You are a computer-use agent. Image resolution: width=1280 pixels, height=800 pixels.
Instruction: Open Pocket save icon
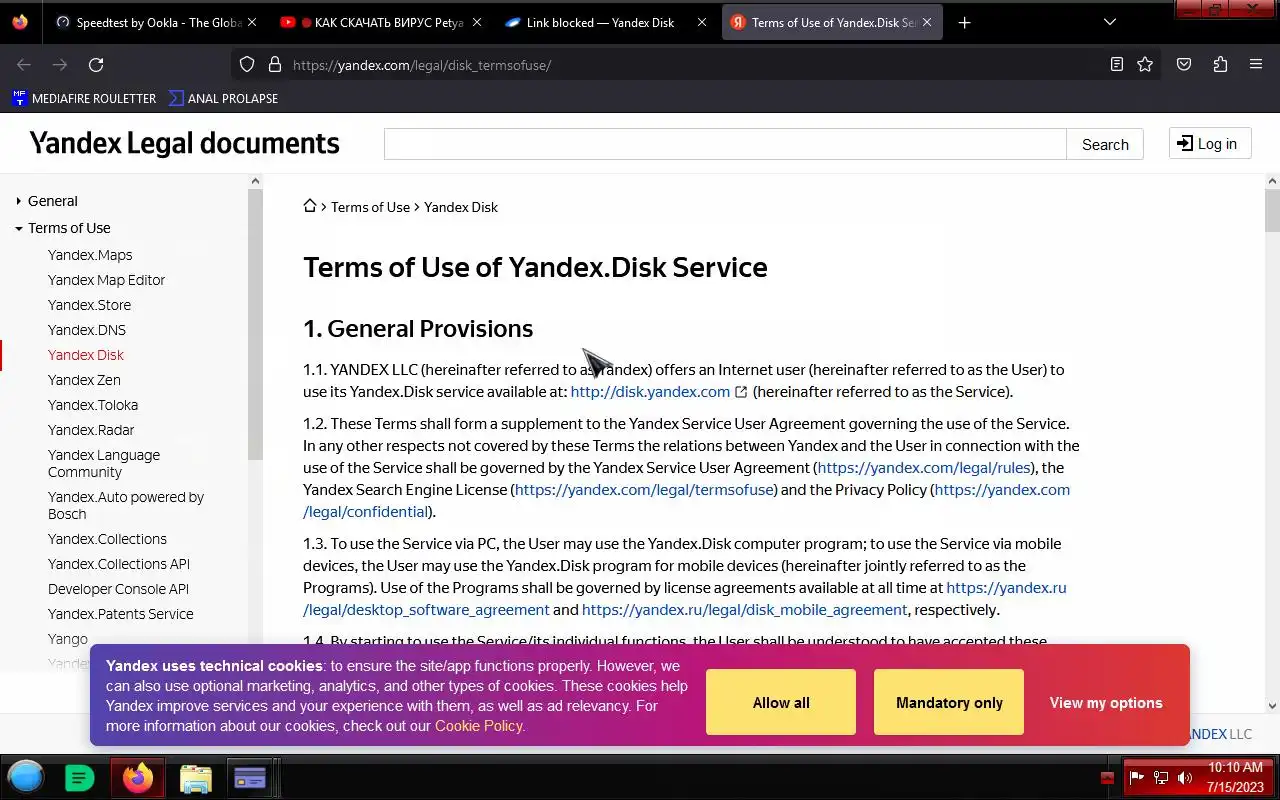1184,65
